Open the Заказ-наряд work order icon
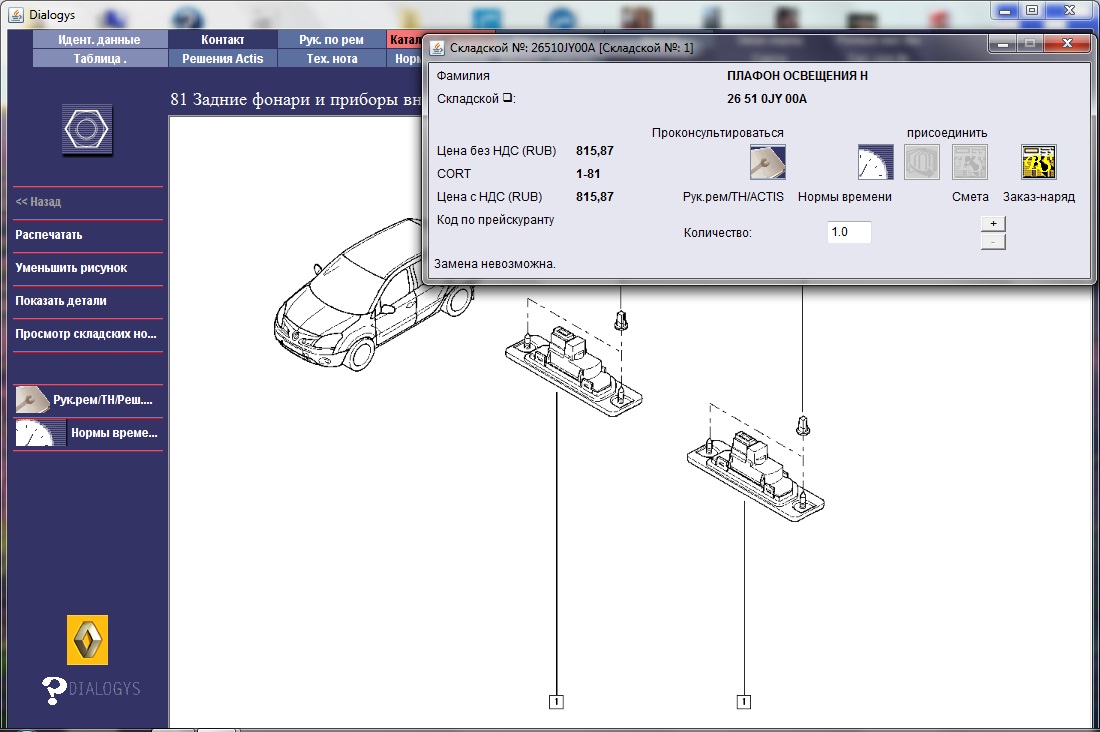The width and height of the screenshot is (1100, 732). coord(1039,162)
